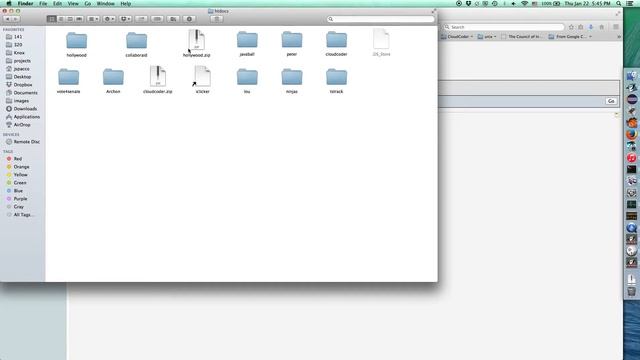This screenshot has height=360, width=640.
Task: Select the peter folder
Action: [292, 43]
